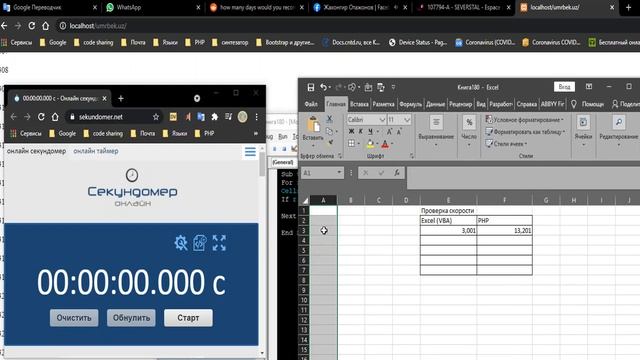Toggle italic (К) in Excel
This screenshot has height=360, width=640.
coord(361,131)
